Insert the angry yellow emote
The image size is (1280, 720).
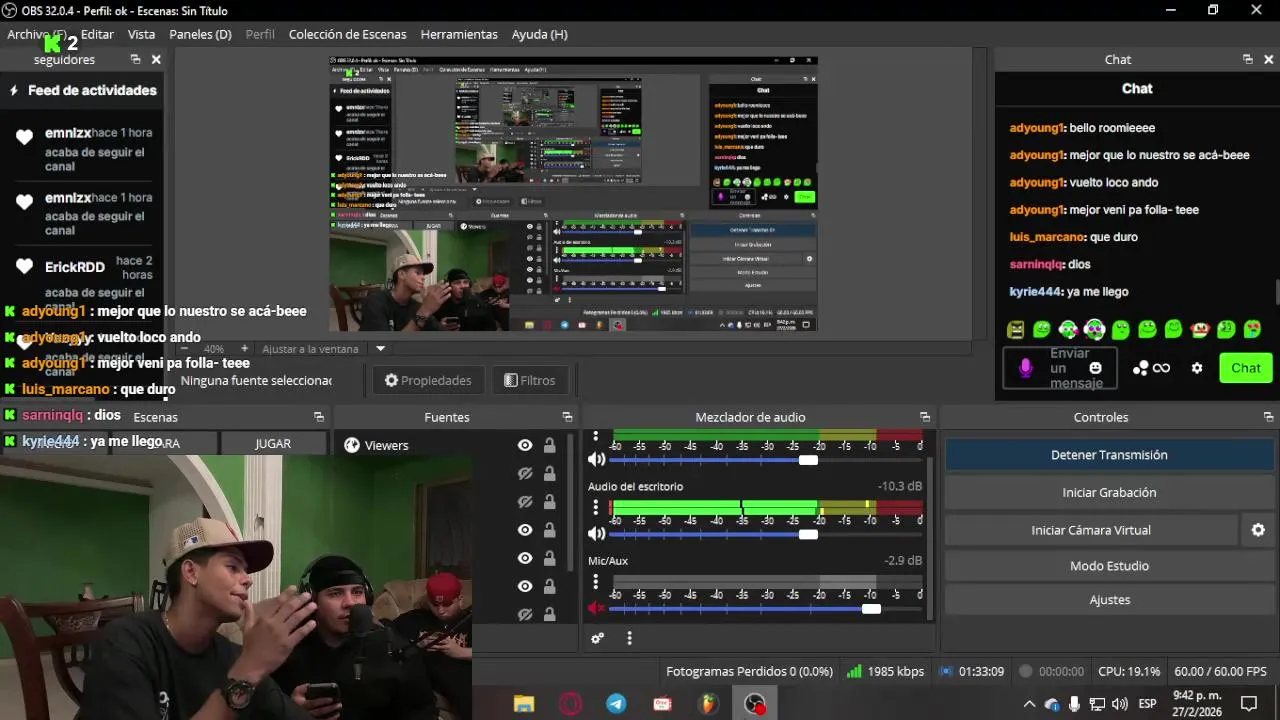pos(1015,329)
